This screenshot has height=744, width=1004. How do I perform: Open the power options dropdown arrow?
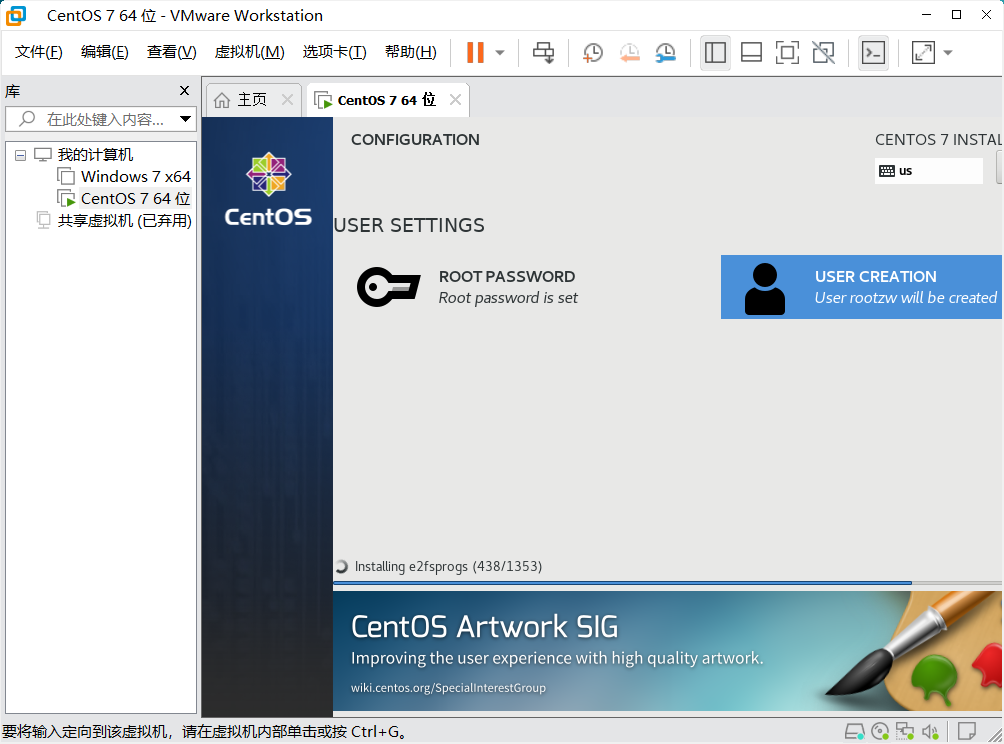tap(500, 53)
